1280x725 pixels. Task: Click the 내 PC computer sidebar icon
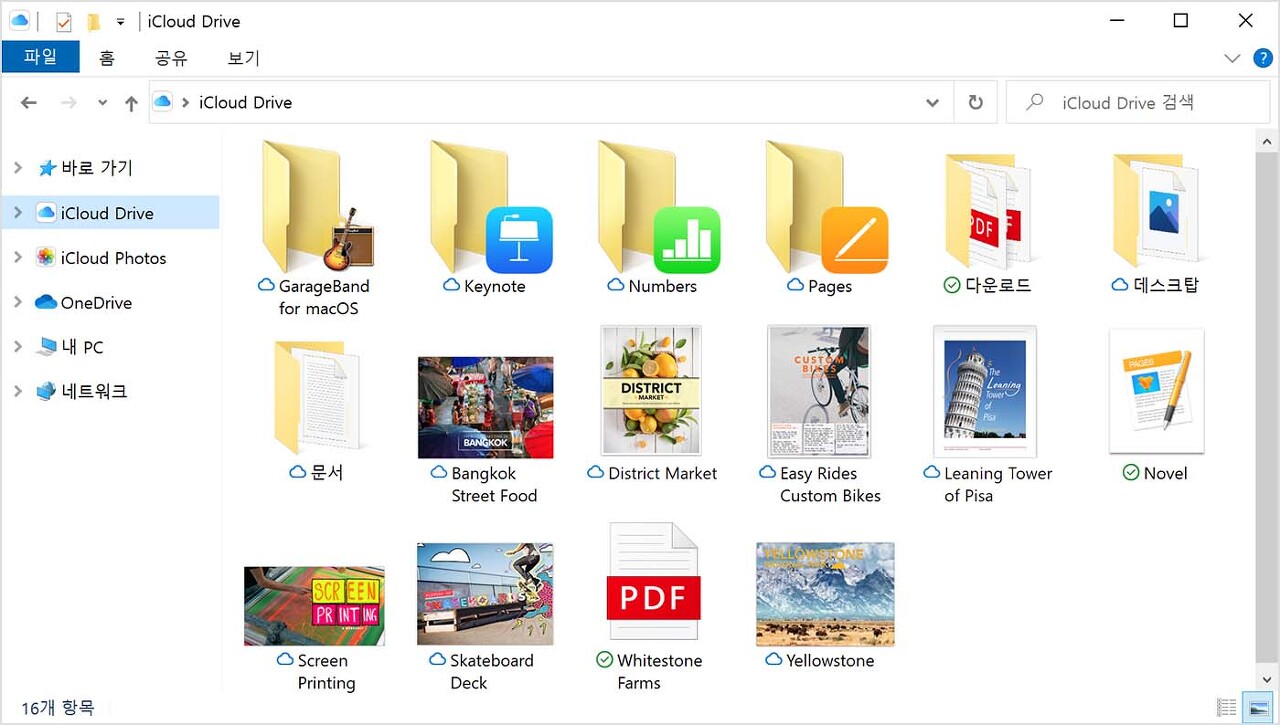[46, 347]
